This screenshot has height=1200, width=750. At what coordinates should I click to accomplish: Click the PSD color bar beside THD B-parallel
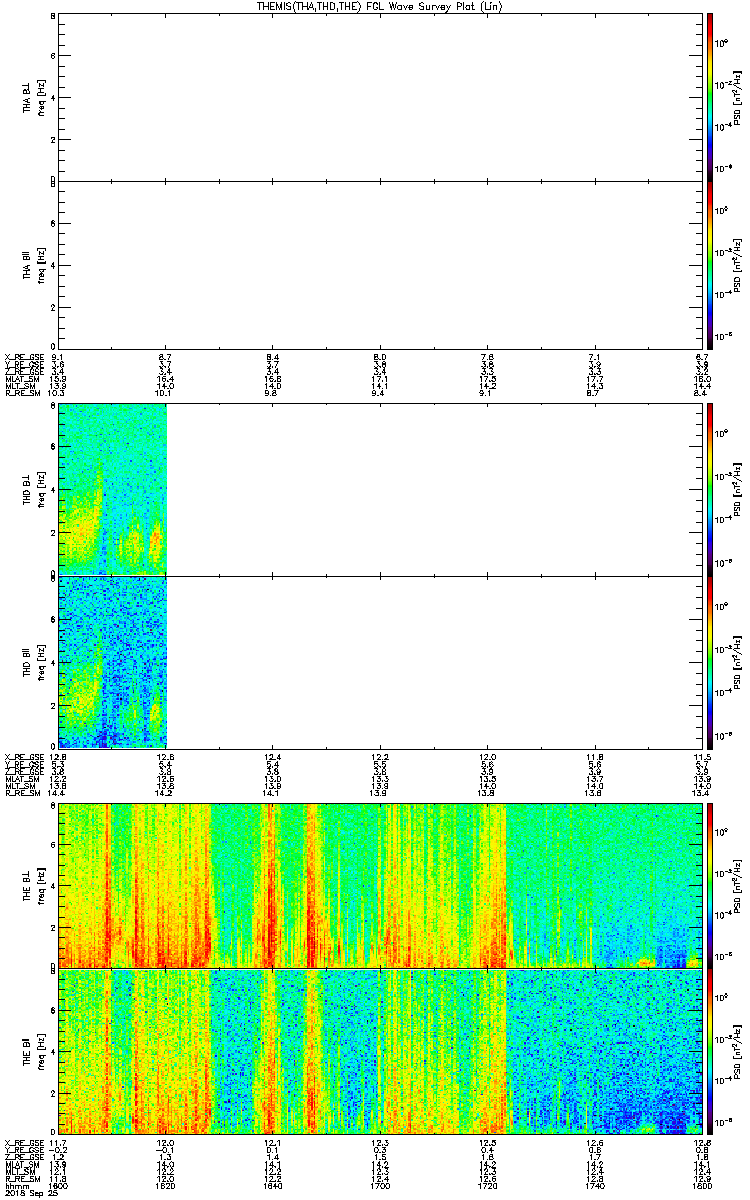710,662
